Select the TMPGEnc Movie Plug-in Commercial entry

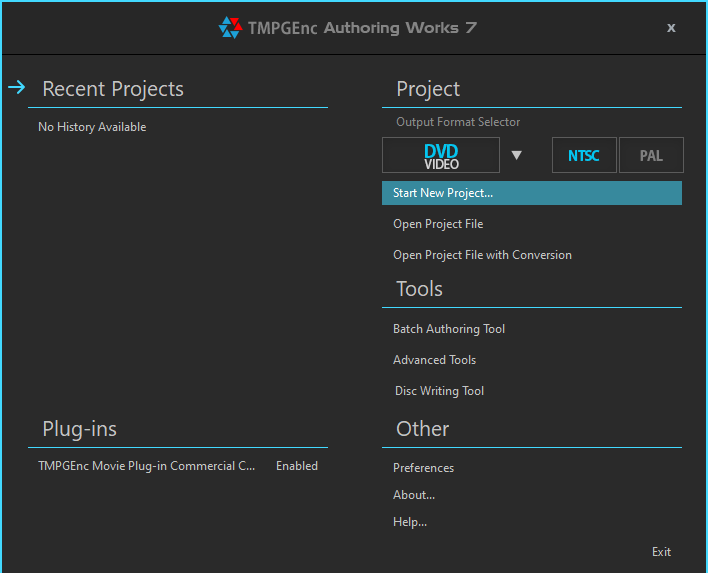pos(147,466)
